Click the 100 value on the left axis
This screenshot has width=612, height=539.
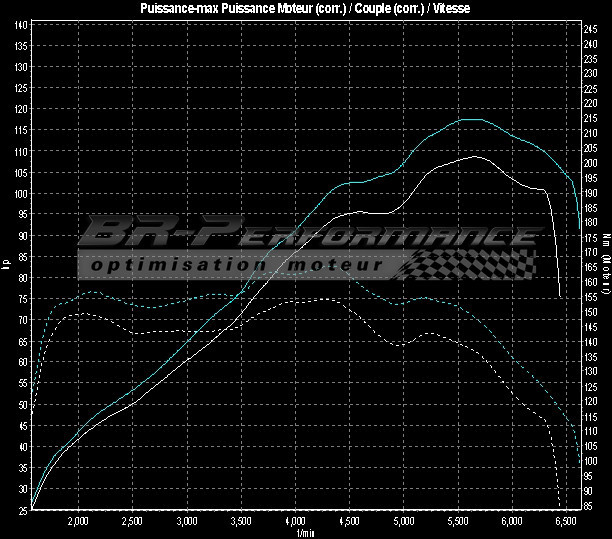pos(20,193)
